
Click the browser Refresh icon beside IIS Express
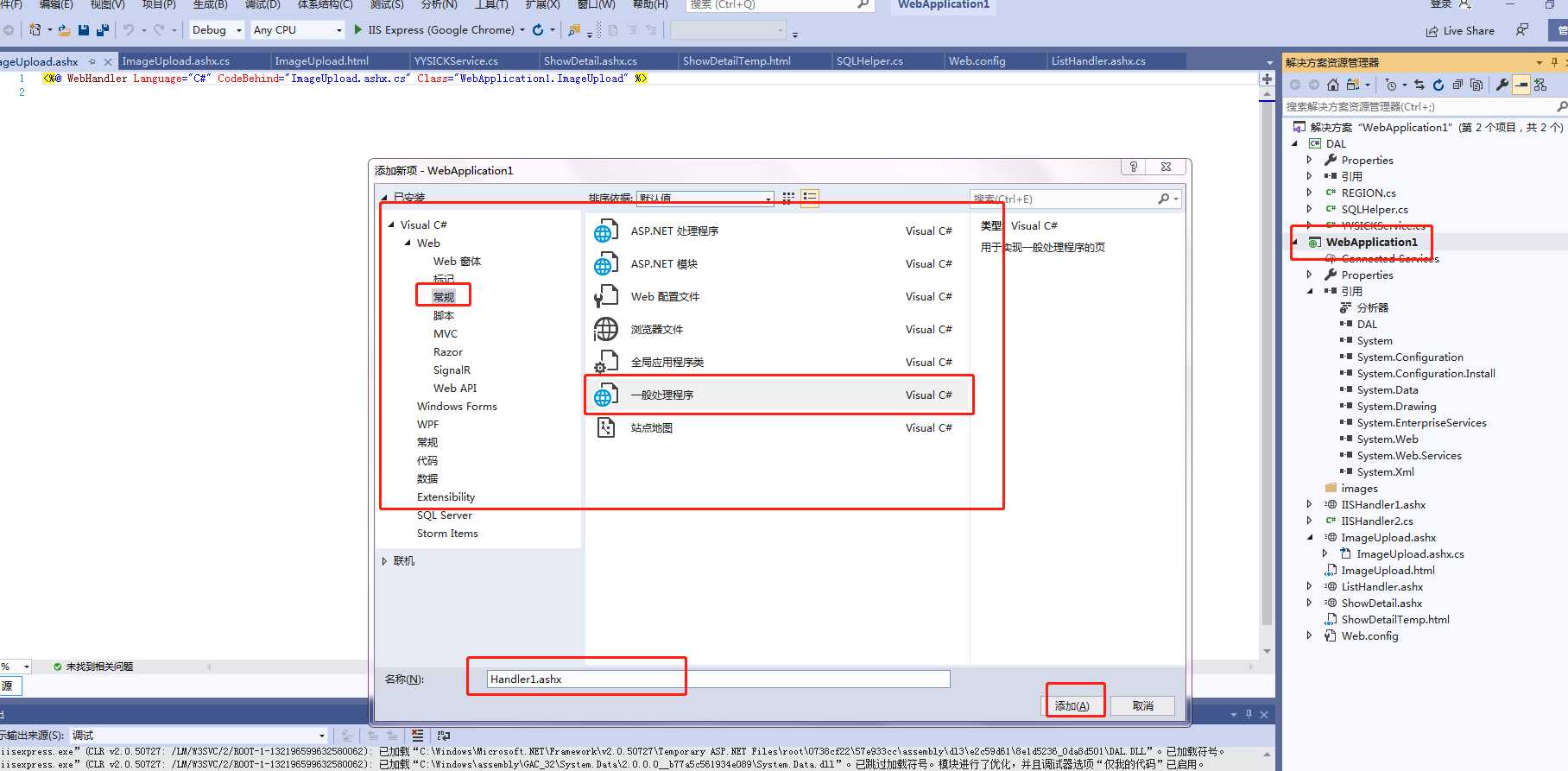[x=538, y=30]
